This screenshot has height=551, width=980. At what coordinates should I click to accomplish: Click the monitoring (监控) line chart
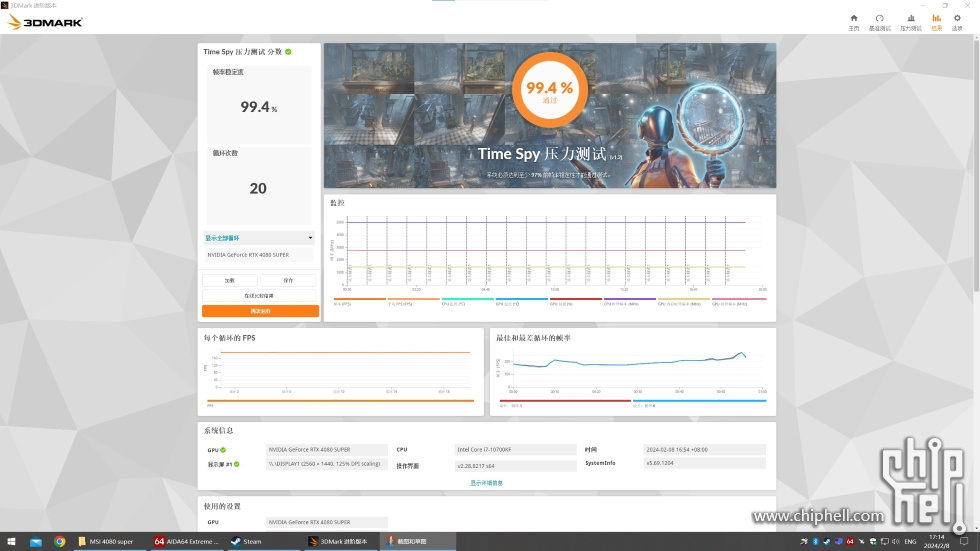pyautogui.click(x=549, y=253)
